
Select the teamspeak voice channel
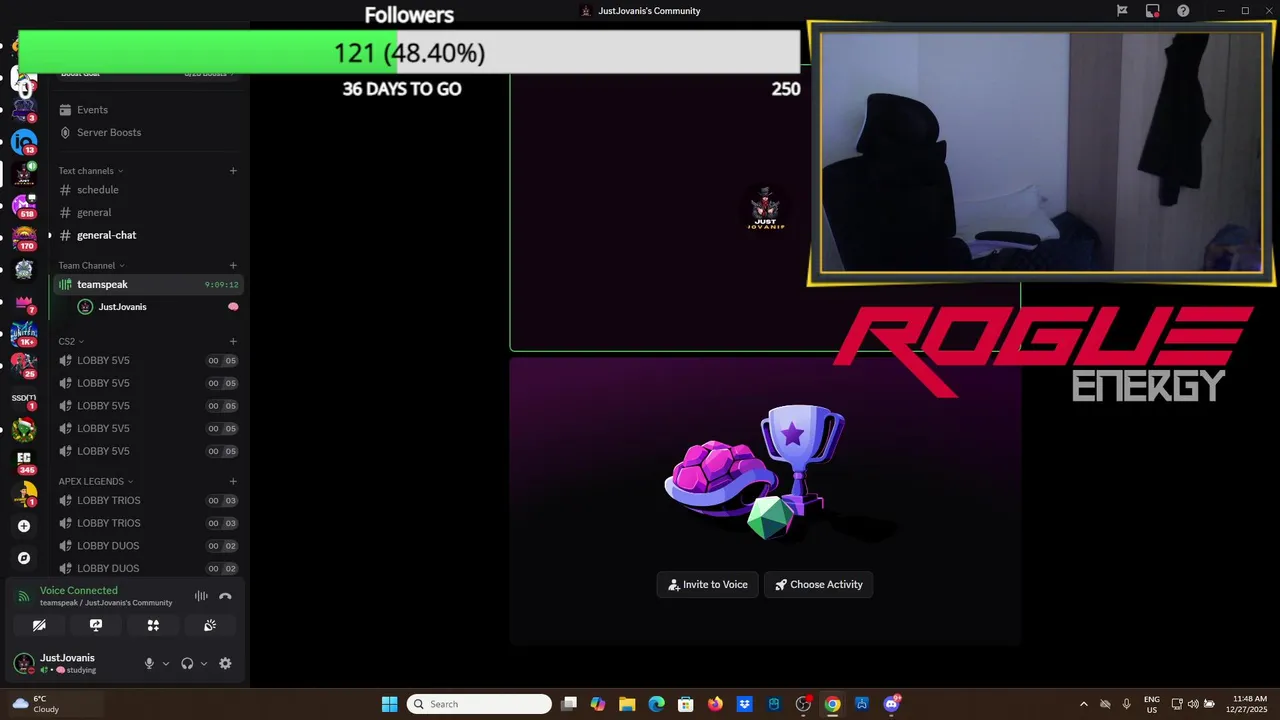(x=148, y=285)
